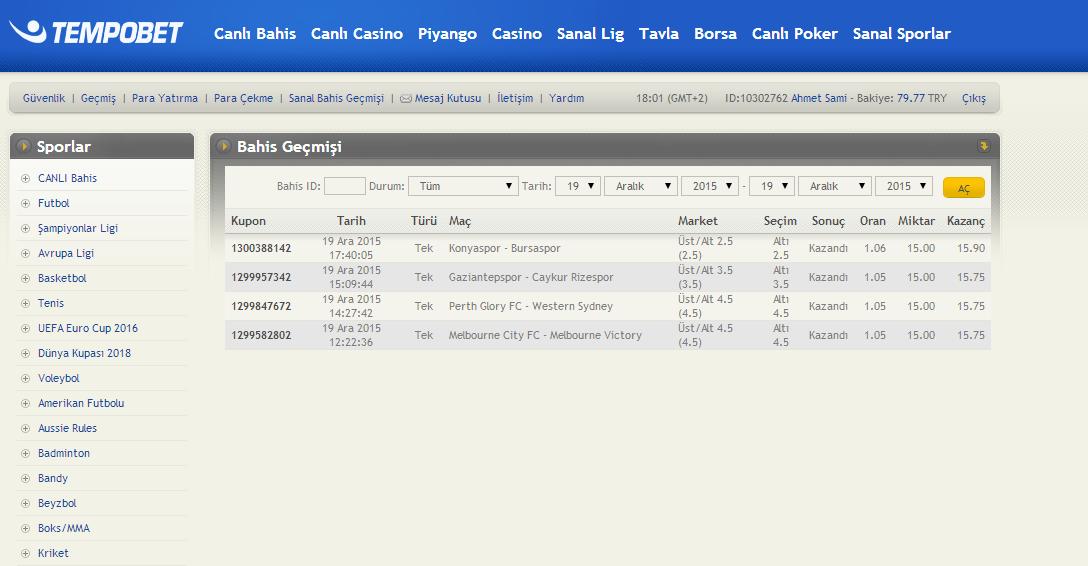The height and width of the screenshot is (566, 1088).
Task: Open coupon 1300388142 details
Action: 261,248
